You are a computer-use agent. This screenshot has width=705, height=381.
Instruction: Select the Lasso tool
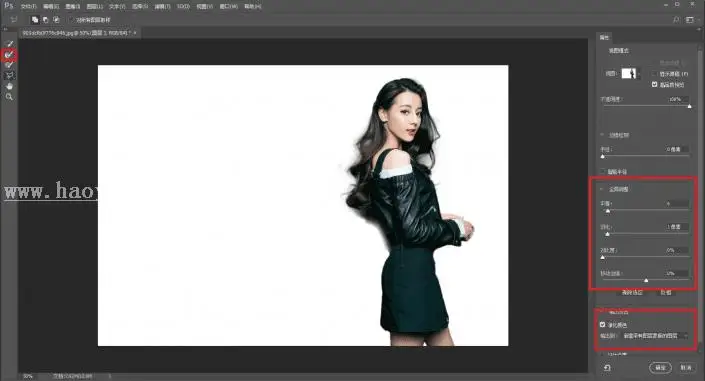click(x=9, y=76)
